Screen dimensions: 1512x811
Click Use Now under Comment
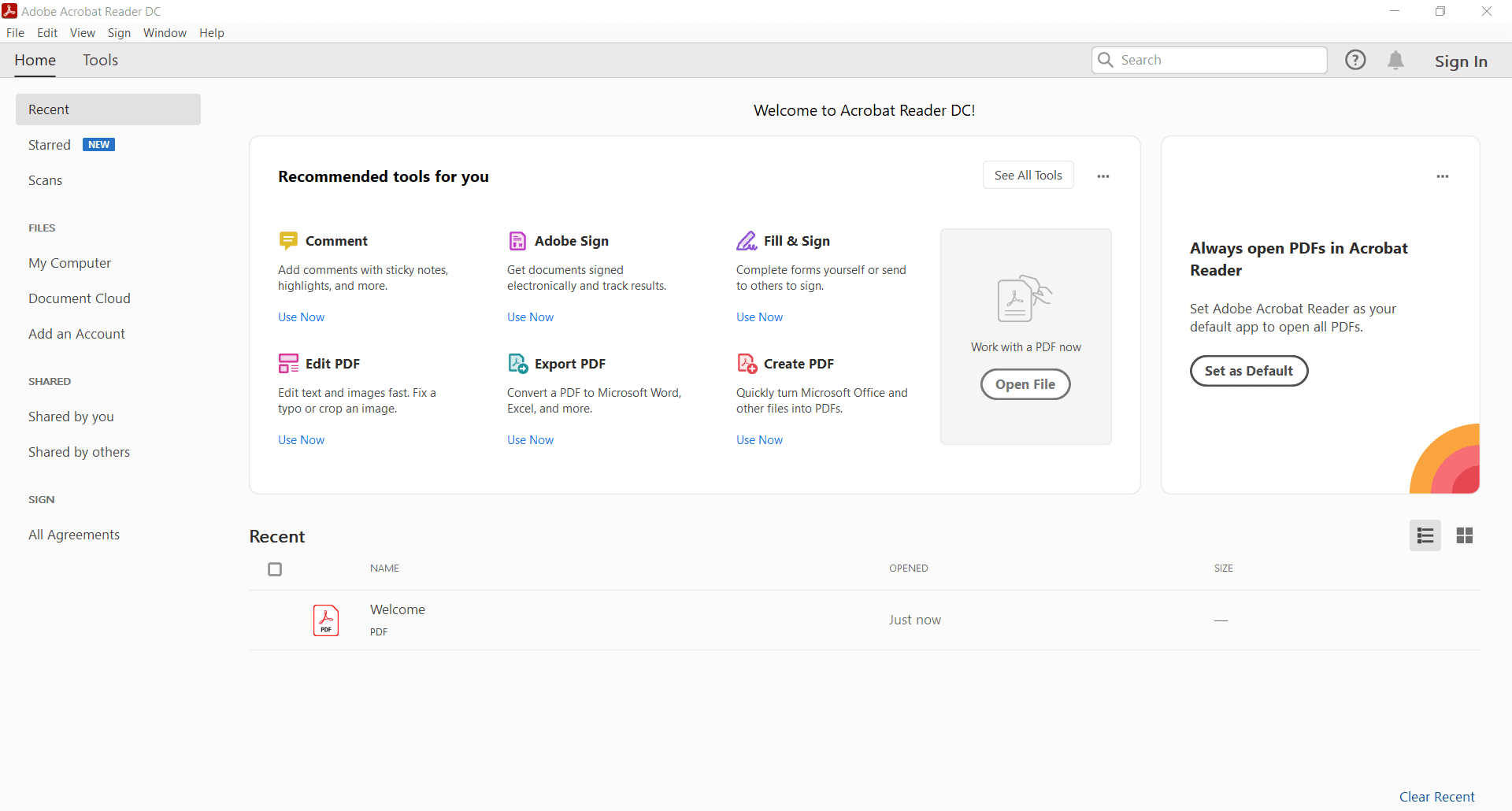point(301,317)
